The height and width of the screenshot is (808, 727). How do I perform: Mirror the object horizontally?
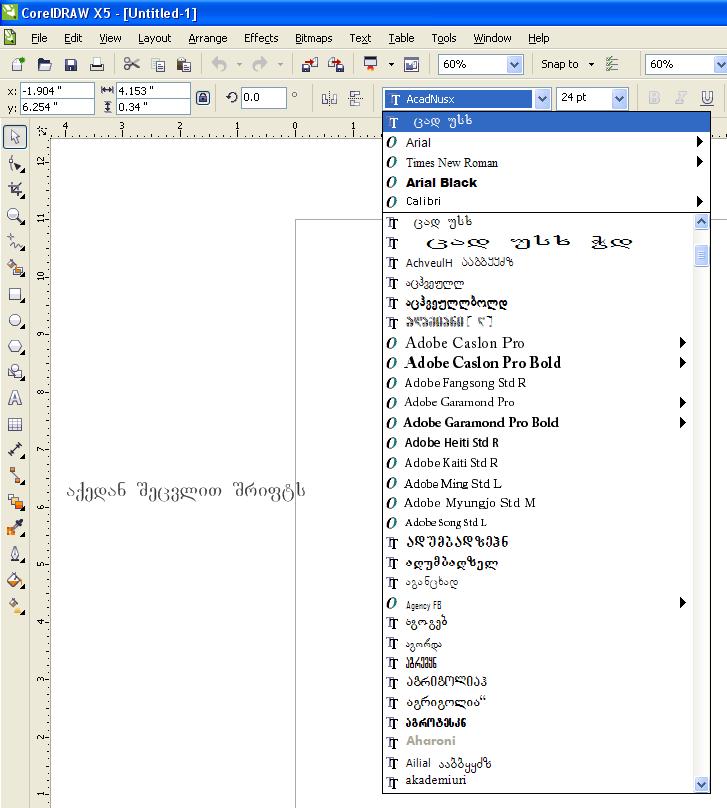tap(329, 98)
